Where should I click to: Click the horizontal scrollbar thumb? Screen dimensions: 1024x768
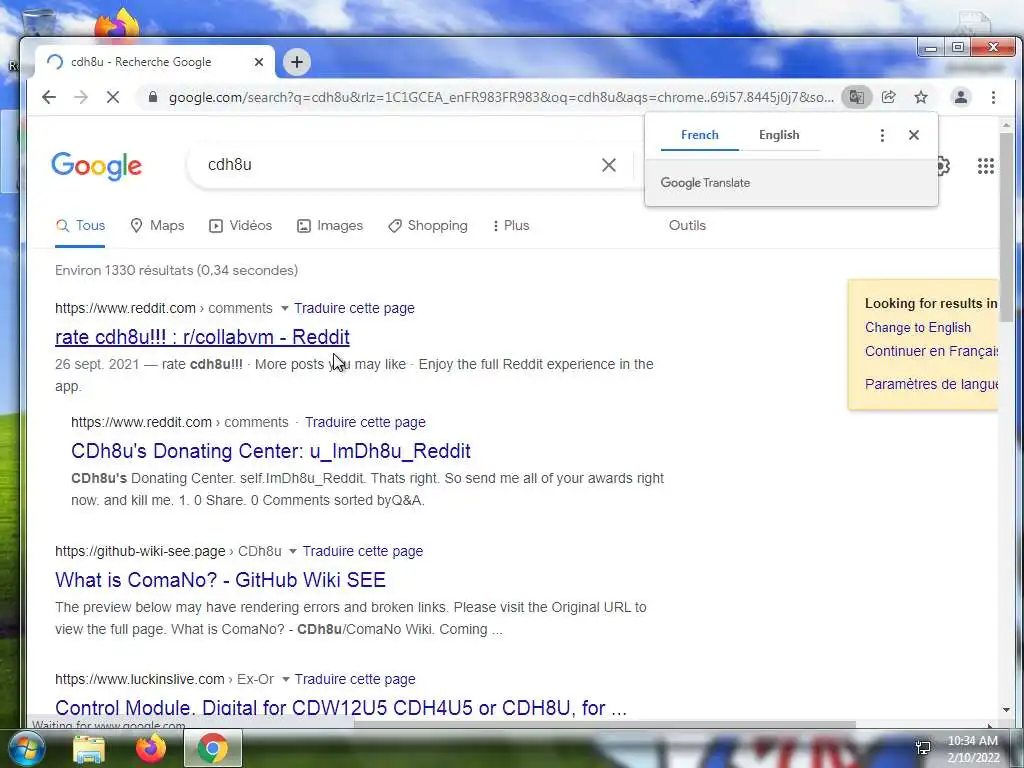coord(605,724)
